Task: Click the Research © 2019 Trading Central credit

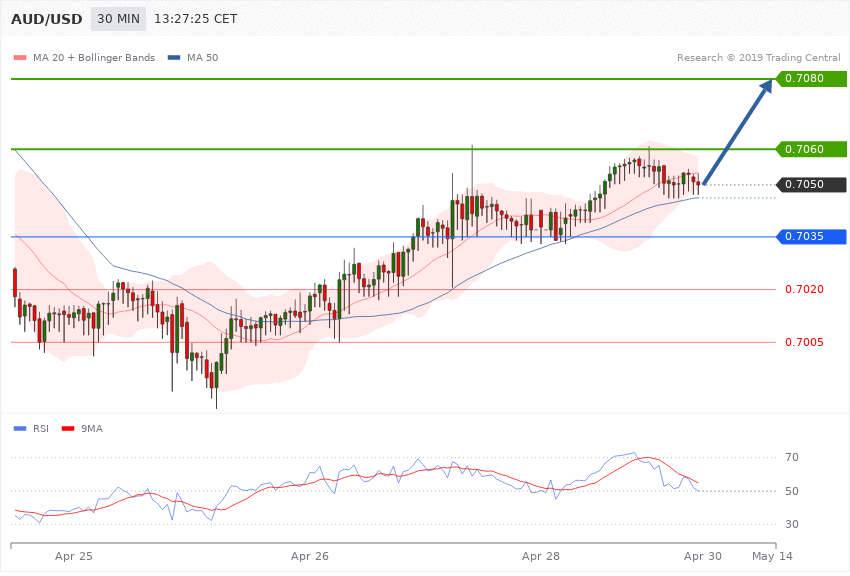Action: [x=758, y=57]
